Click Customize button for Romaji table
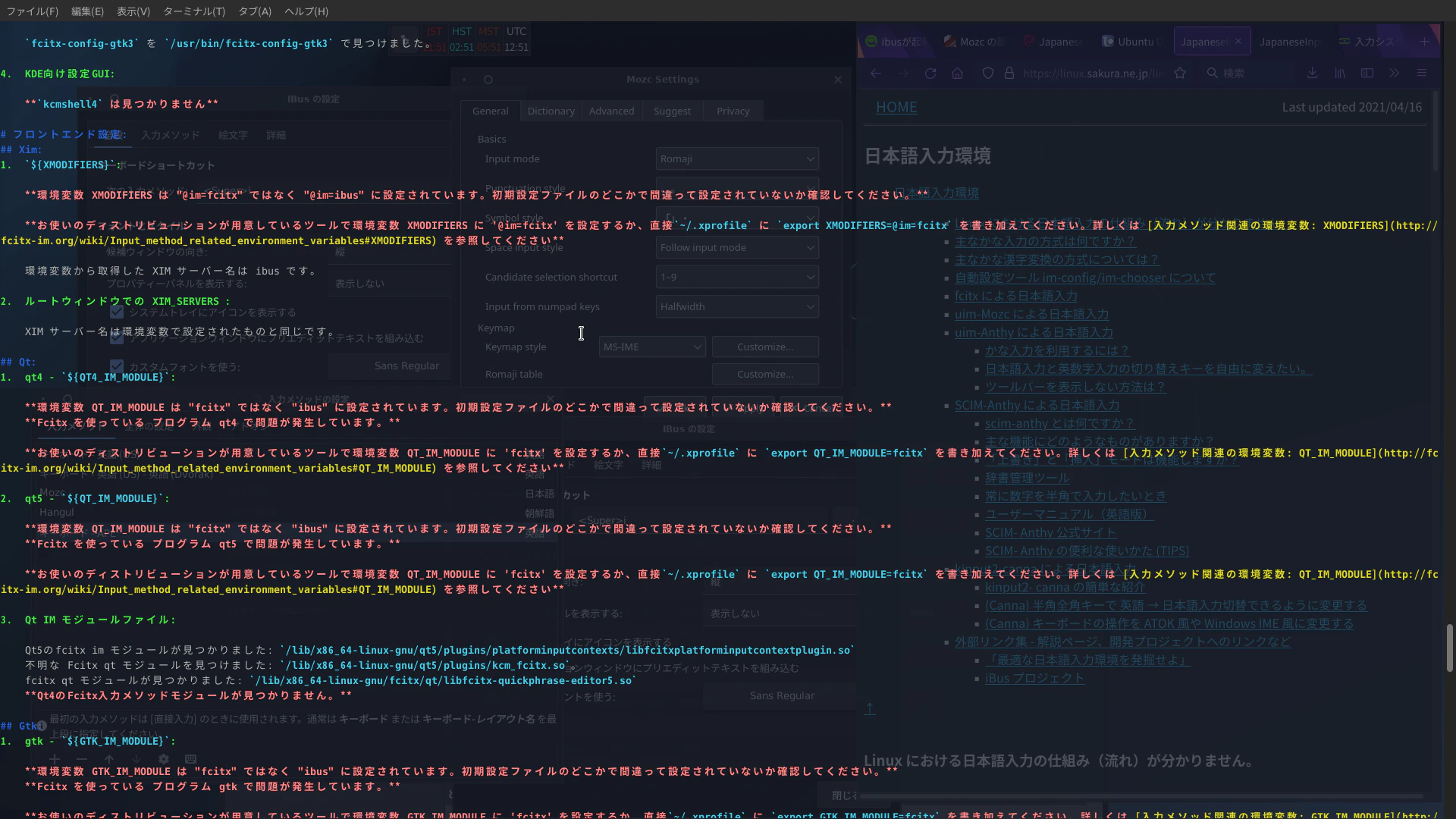 pyautogui.click(x=765, y=375)
